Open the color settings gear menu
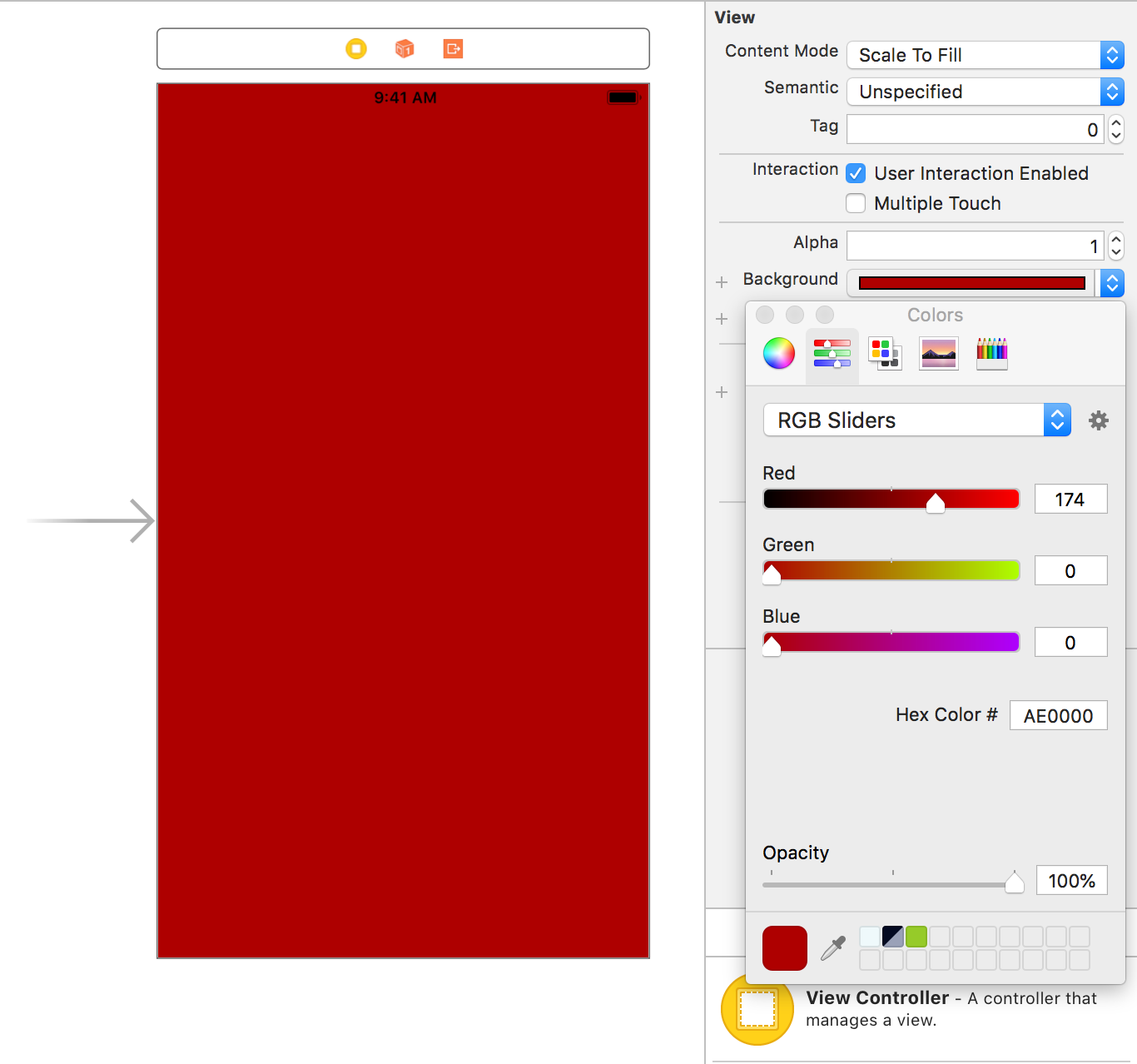The width and height of the screenshot is (1137, 1064). 1099,420
